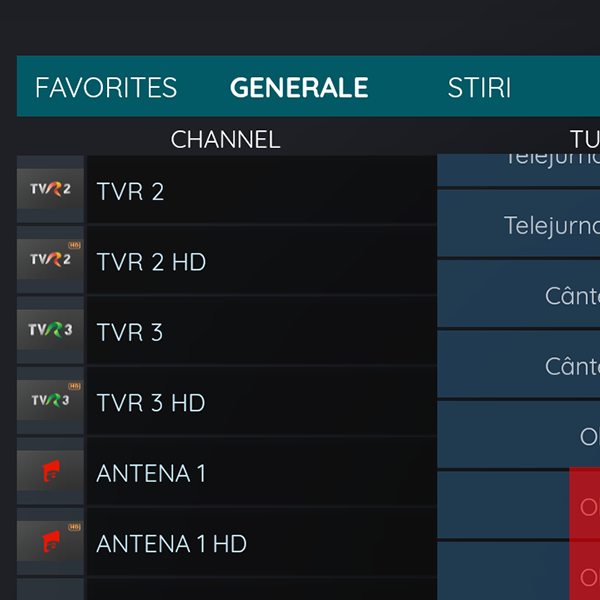Open the GENERALE category tab
The width and height of the screenshot is (600, 600).
[299, 87]
